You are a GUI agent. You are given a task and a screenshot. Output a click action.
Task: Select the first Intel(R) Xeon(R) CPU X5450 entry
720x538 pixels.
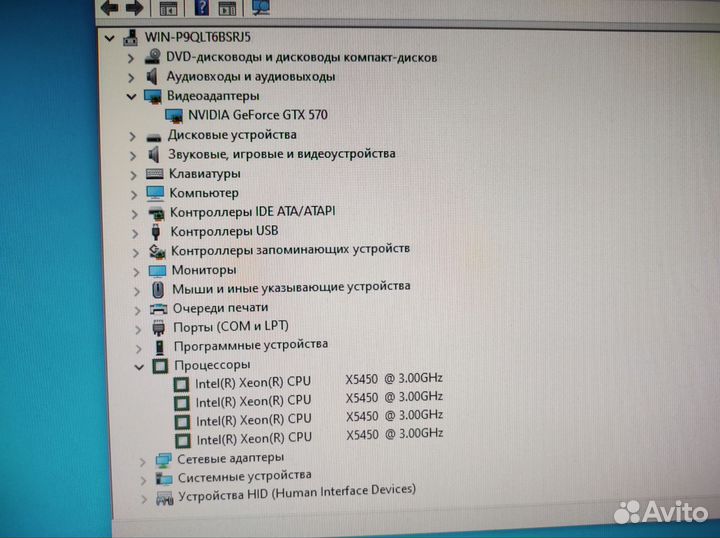click(319, 381)
